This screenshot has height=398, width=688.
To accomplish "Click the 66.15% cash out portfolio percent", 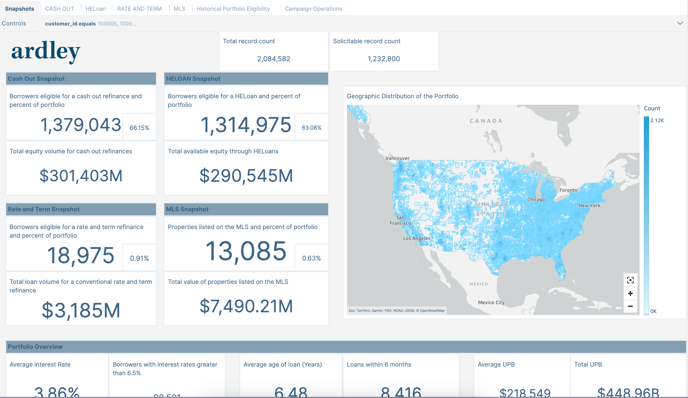I will coord(139,128).
